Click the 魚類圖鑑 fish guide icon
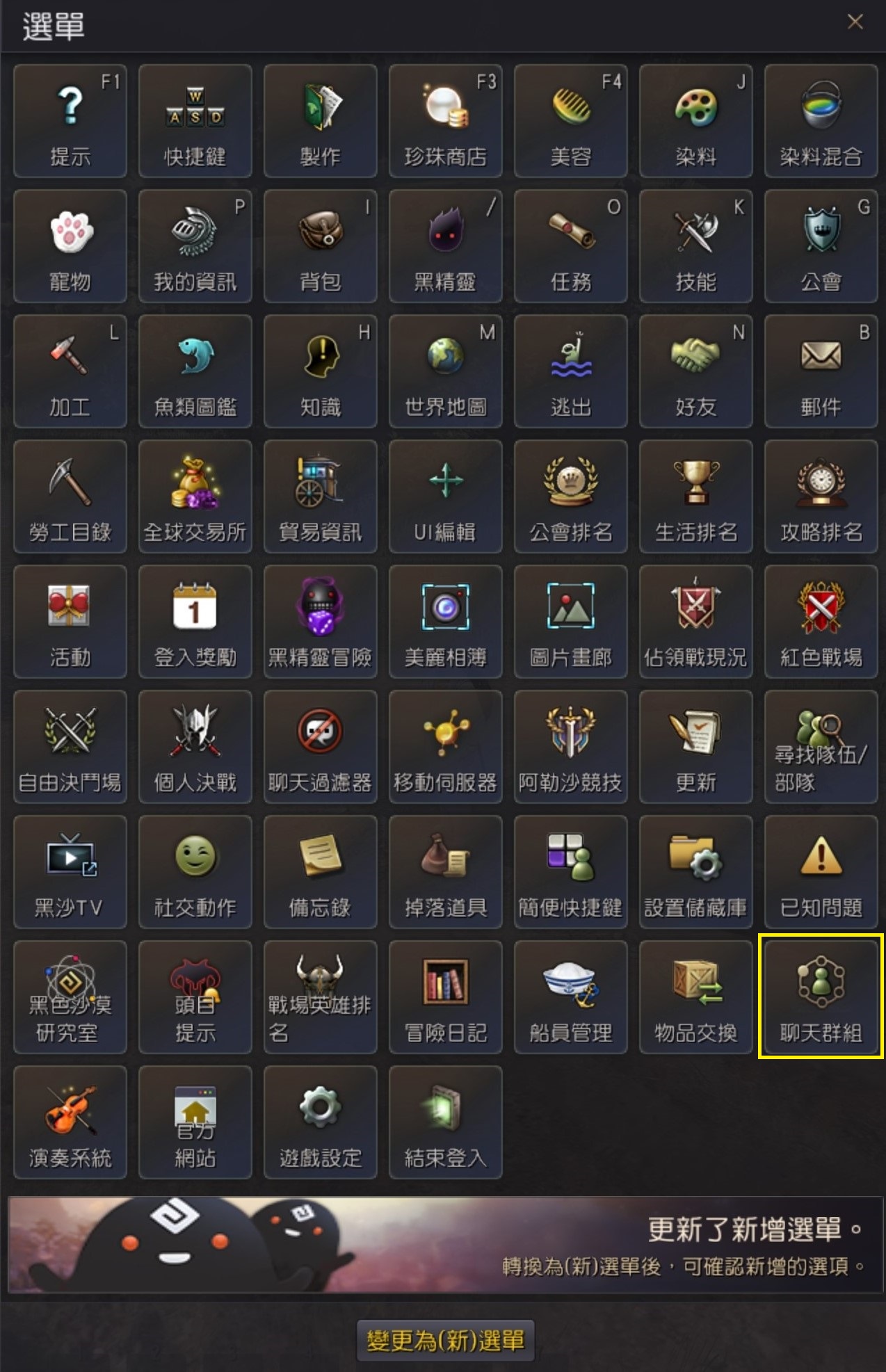The width and height of the screenshot is (886, 1372). pos(195,371)
